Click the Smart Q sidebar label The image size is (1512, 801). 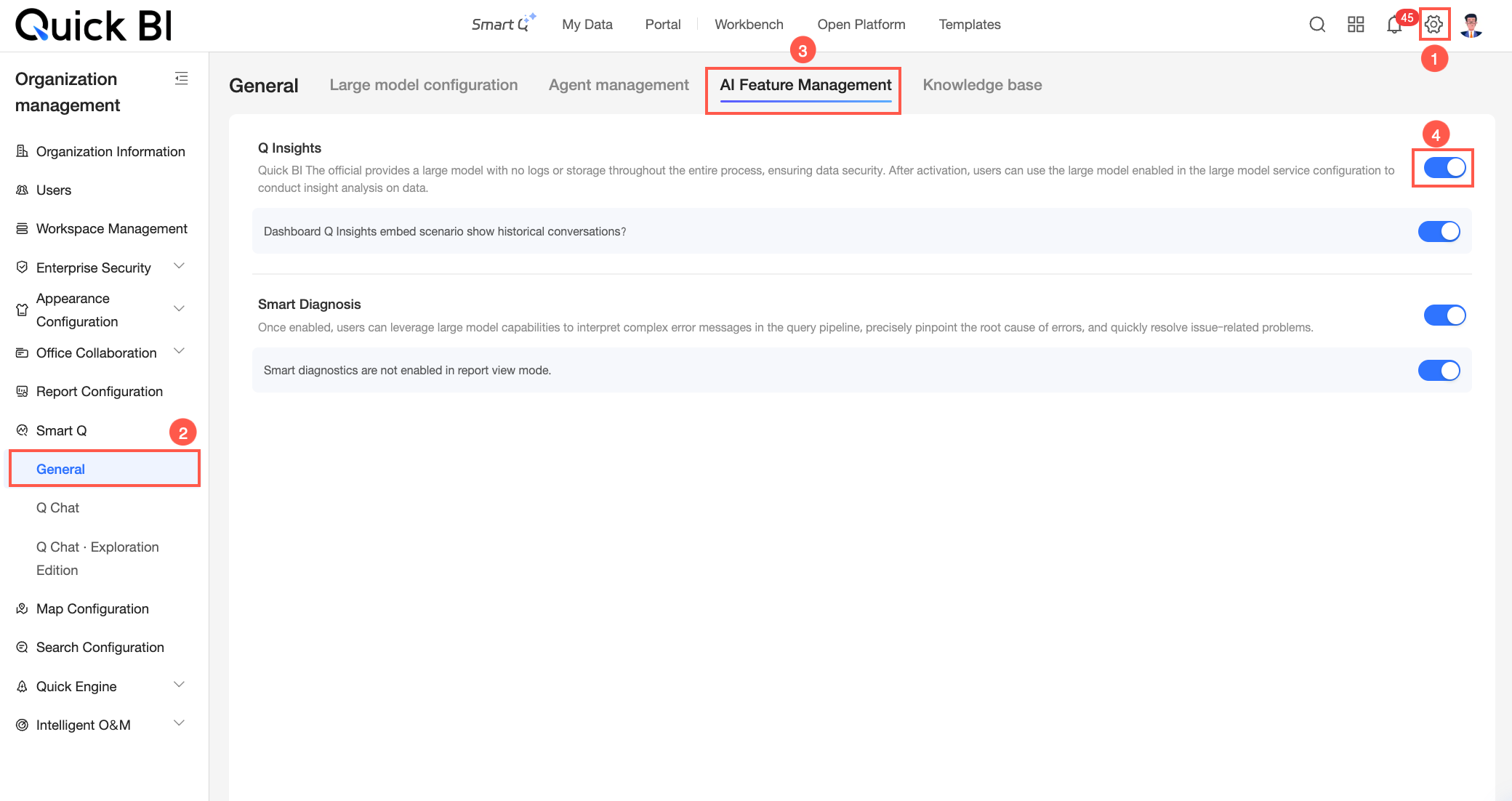62,431
